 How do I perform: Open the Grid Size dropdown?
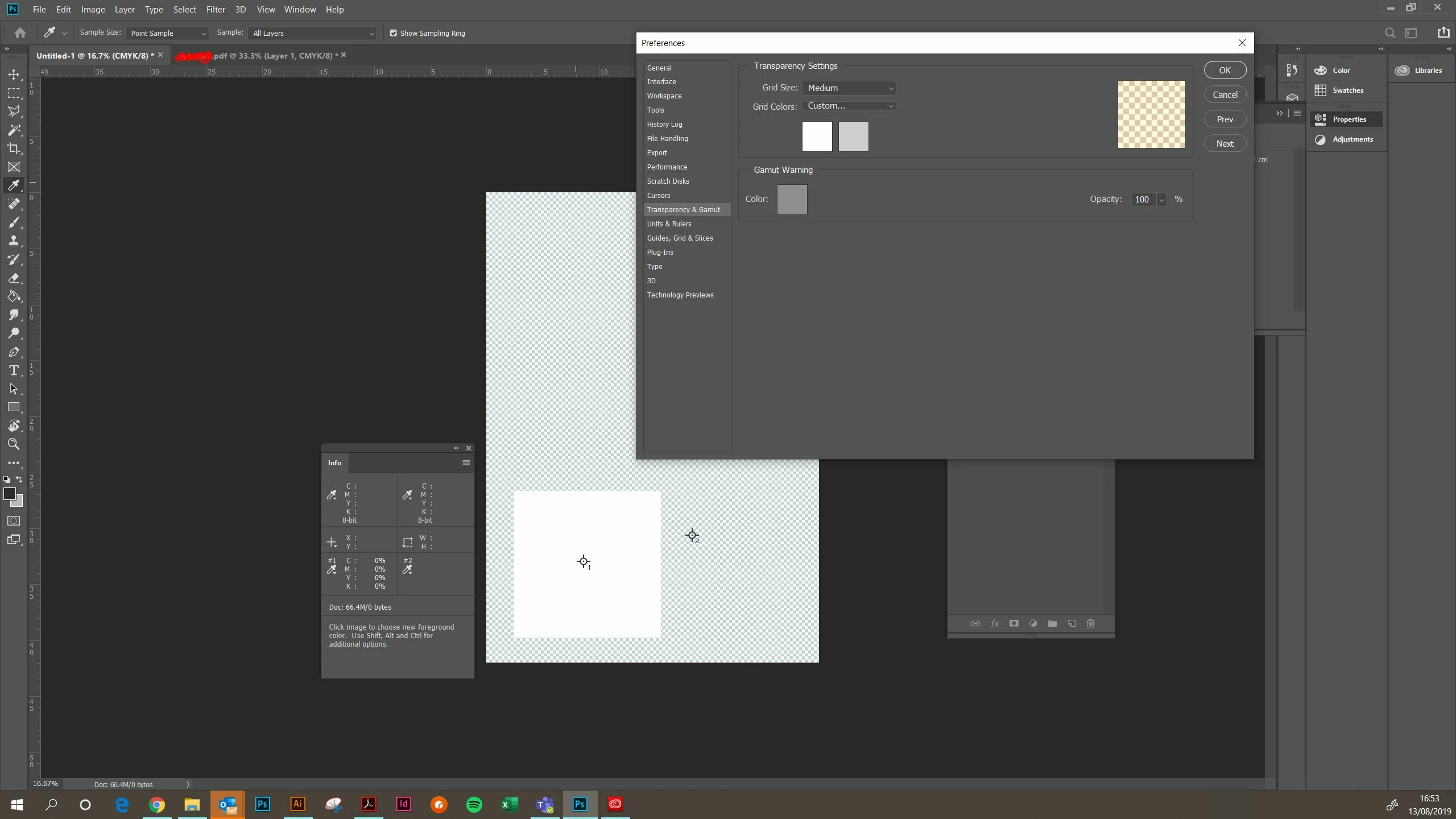point(849,88)
